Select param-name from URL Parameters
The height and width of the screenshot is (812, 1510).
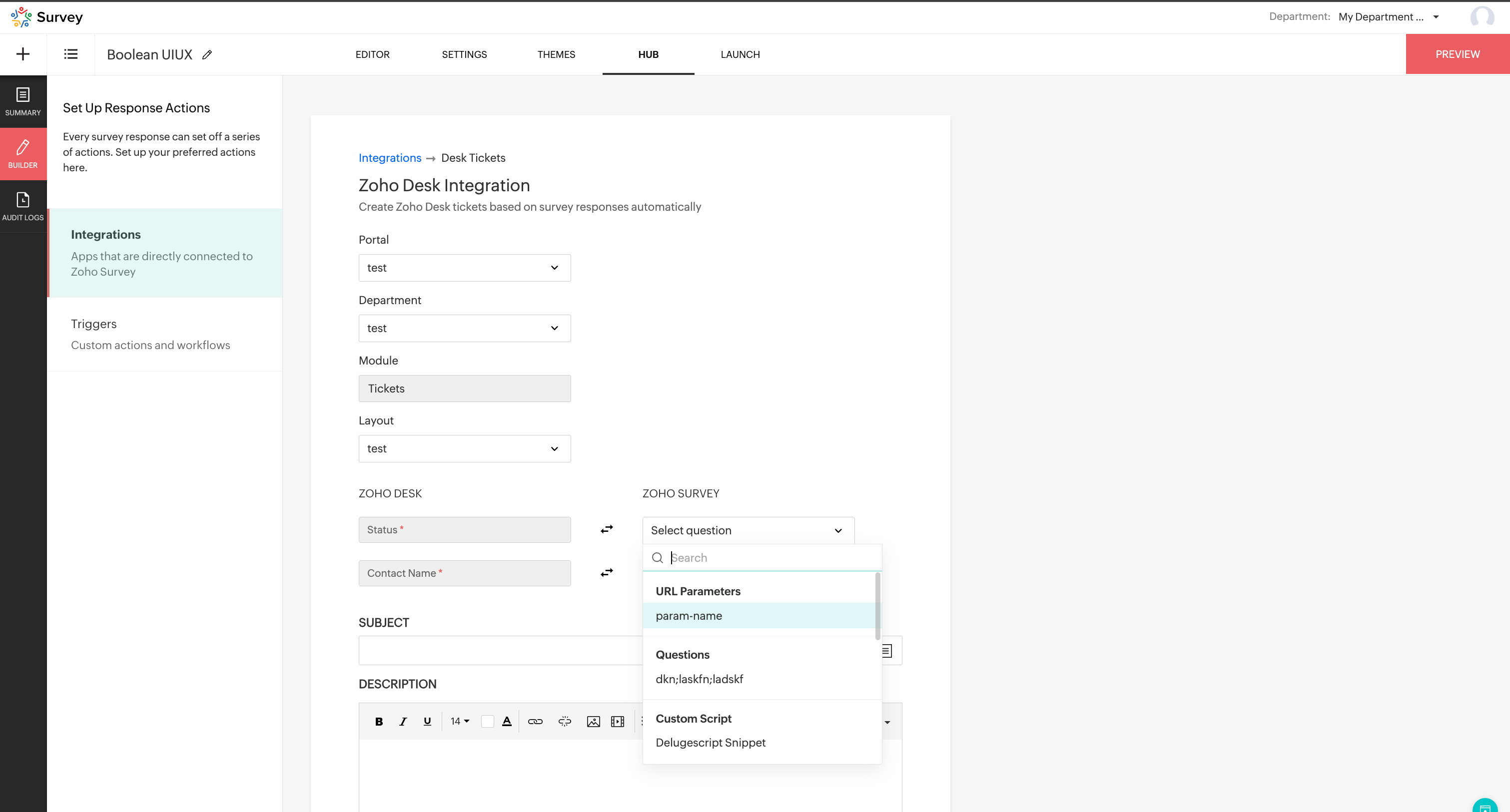pyautogui.click(x=689, y=616)
